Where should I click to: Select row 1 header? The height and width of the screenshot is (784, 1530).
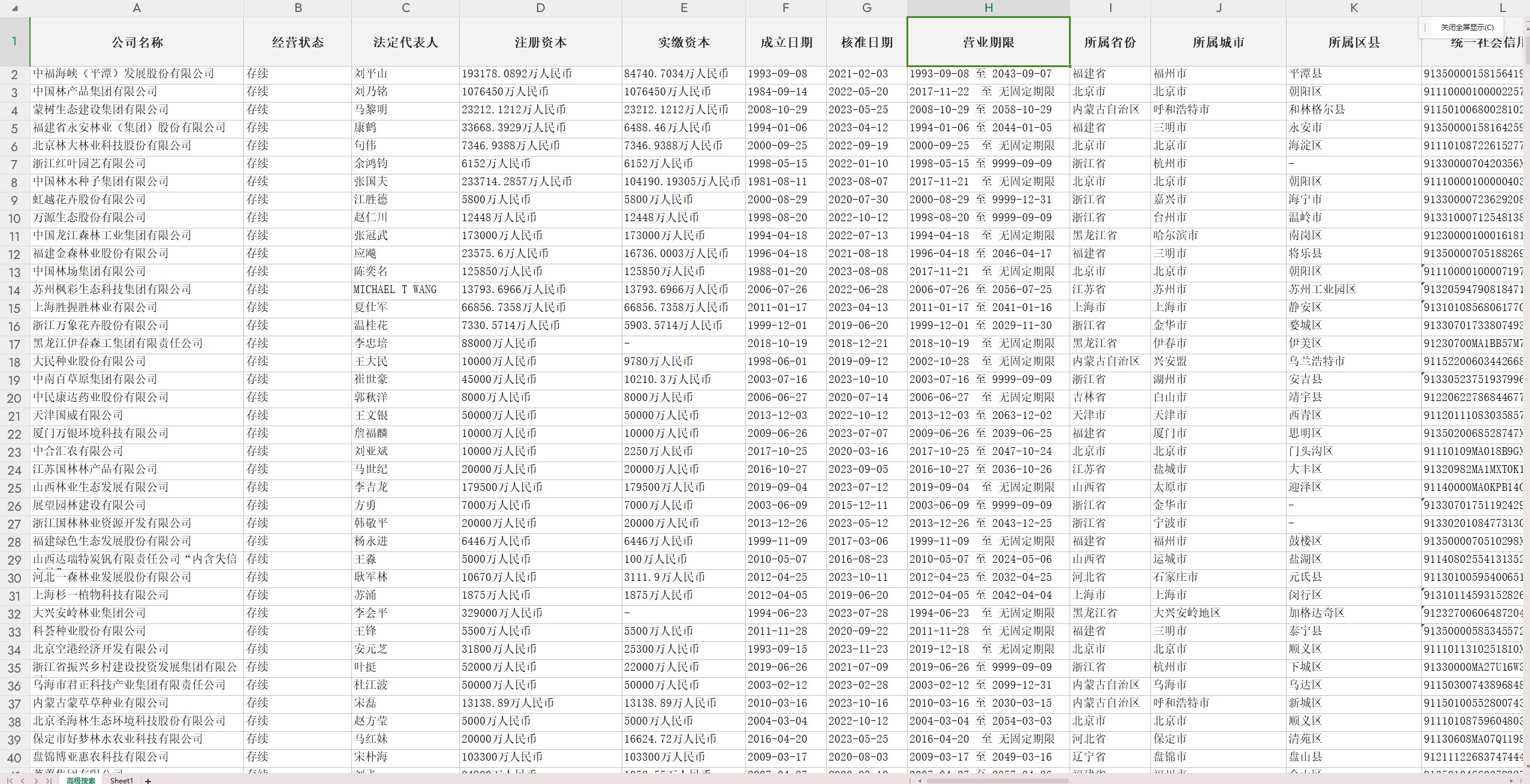(x=14, y=42)
